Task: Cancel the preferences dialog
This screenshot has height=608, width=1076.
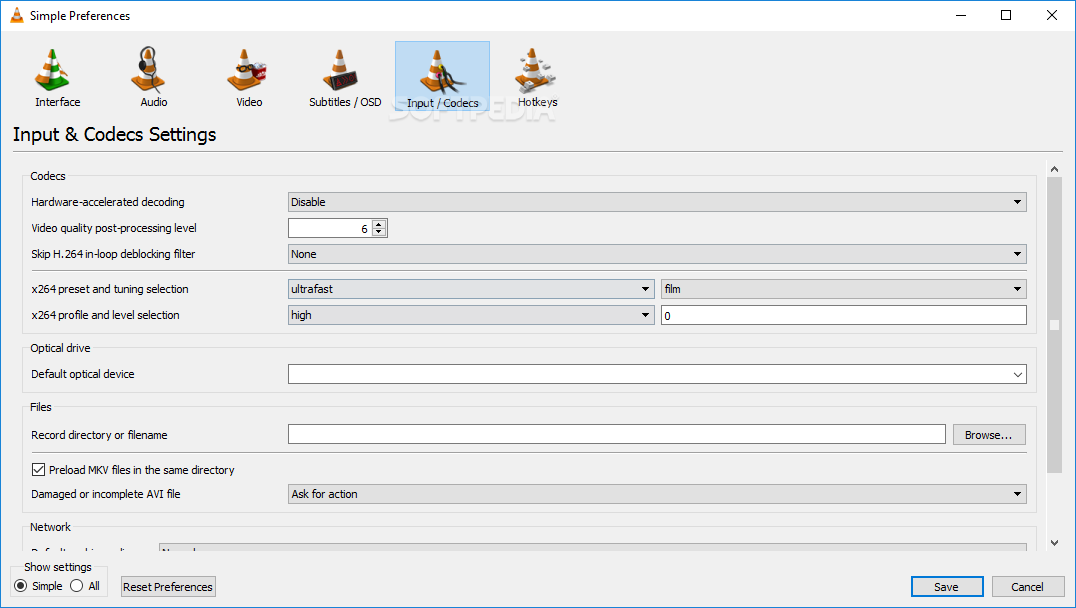Action: [1027, 587]
